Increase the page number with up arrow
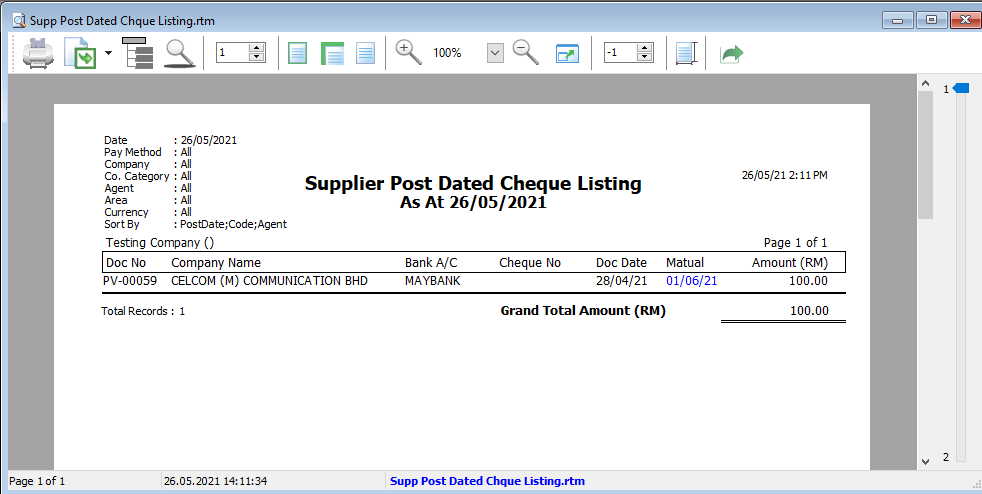Viewport: 982px width, 494px height. point(257,48)
